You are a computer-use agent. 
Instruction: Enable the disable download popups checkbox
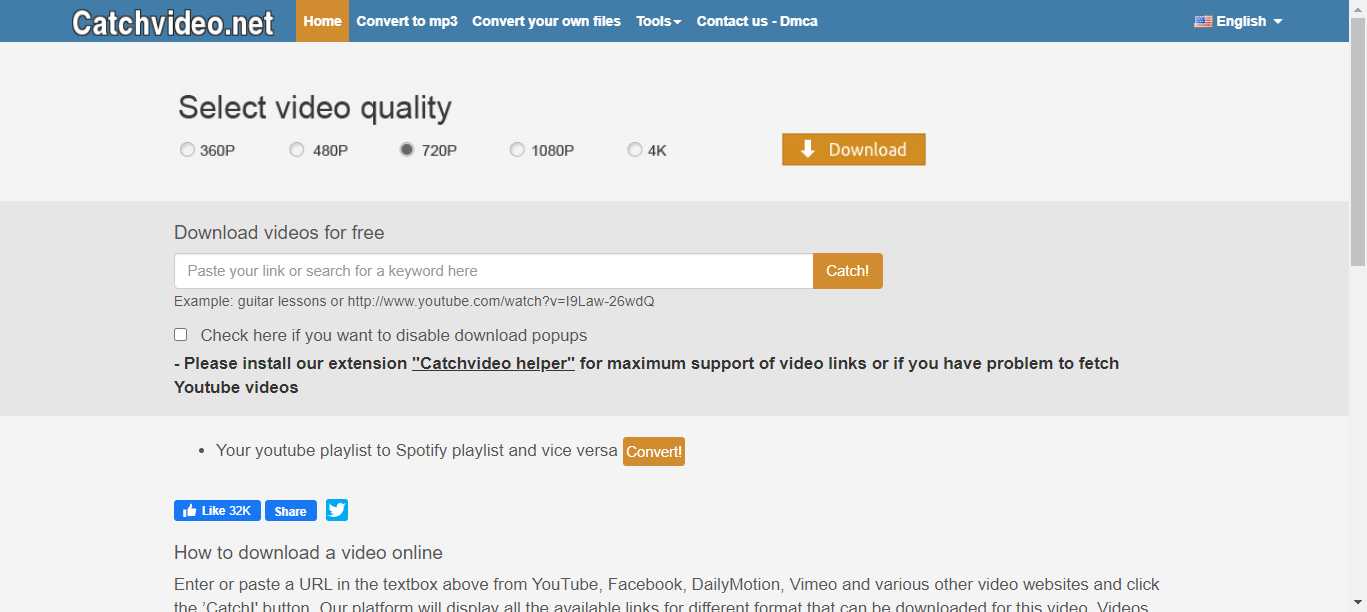click(x=181, y=335)
